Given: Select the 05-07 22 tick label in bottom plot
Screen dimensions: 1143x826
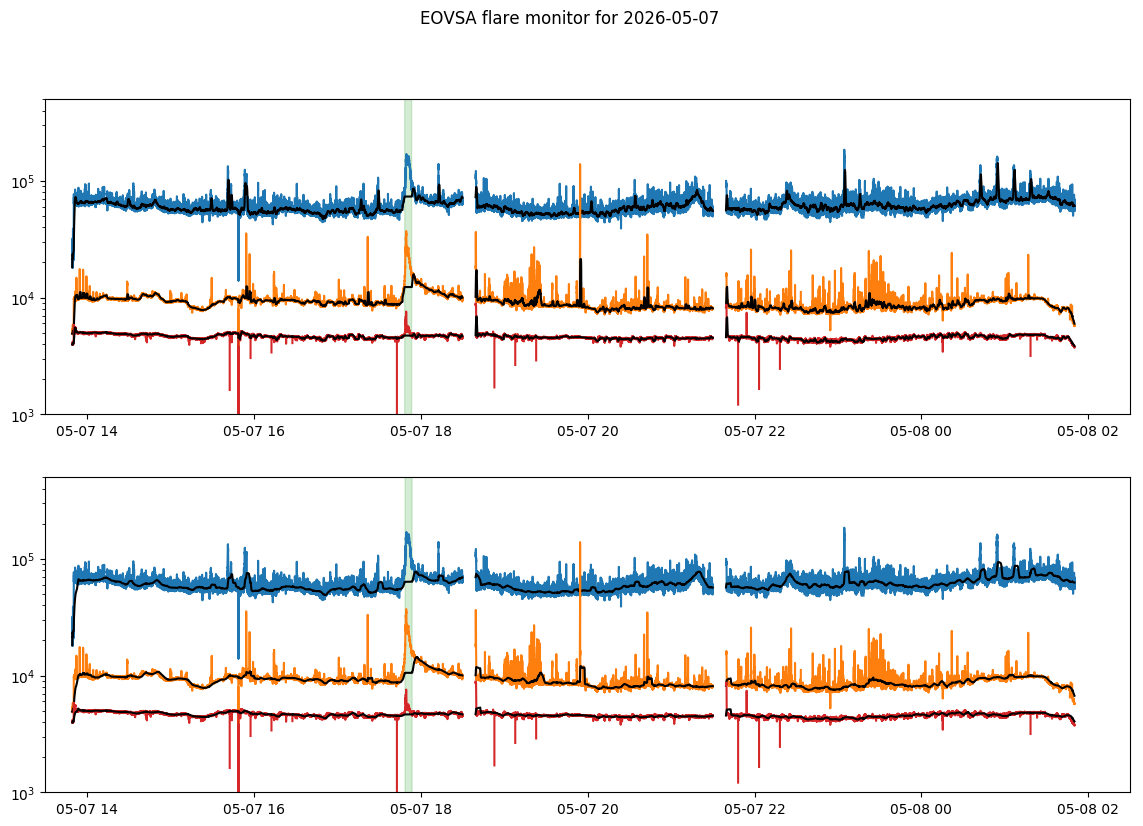Looking at the screenshot, I should tap(754, 809).
